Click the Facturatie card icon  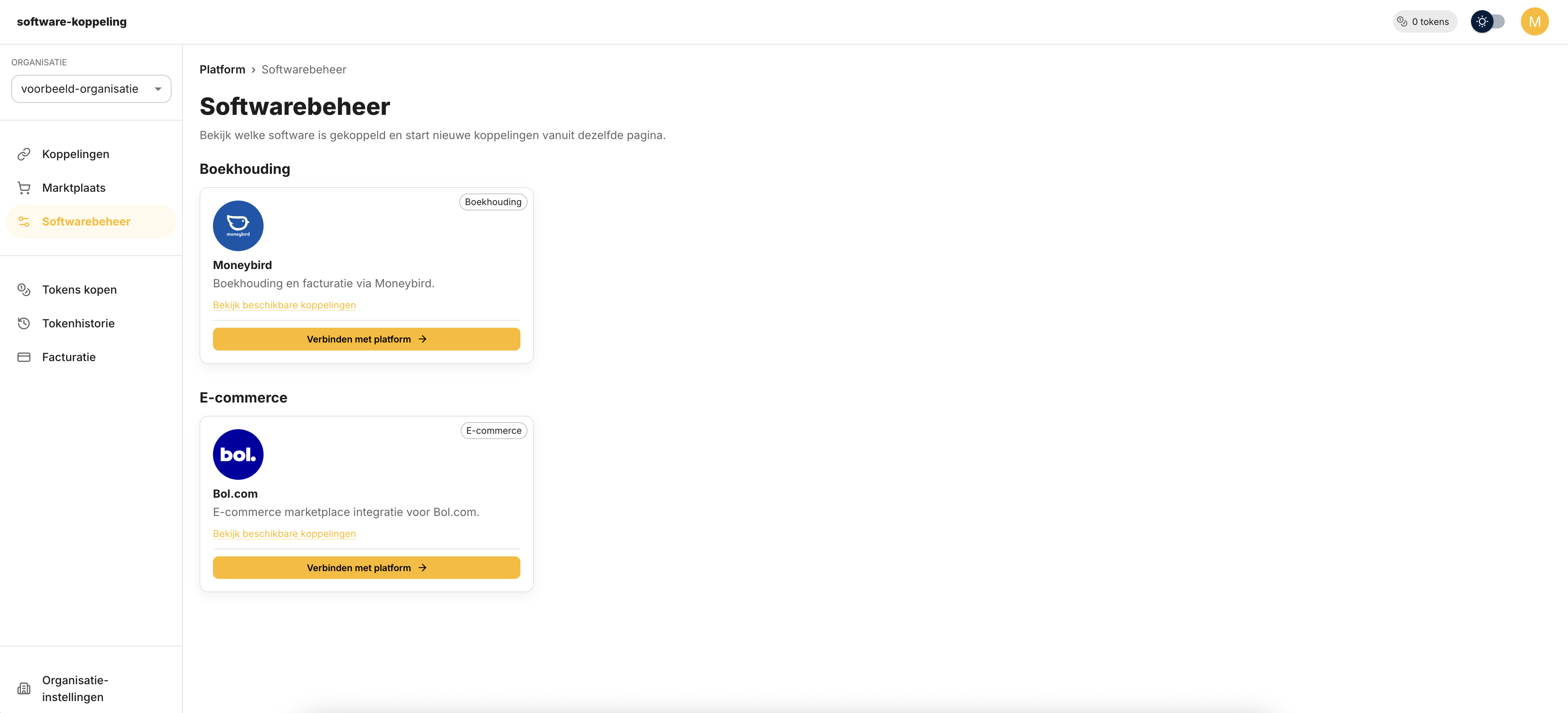click(24, 357)
